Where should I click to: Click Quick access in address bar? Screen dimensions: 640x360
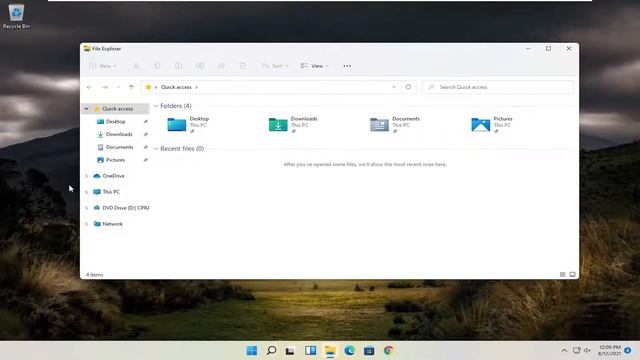[176, 87]
